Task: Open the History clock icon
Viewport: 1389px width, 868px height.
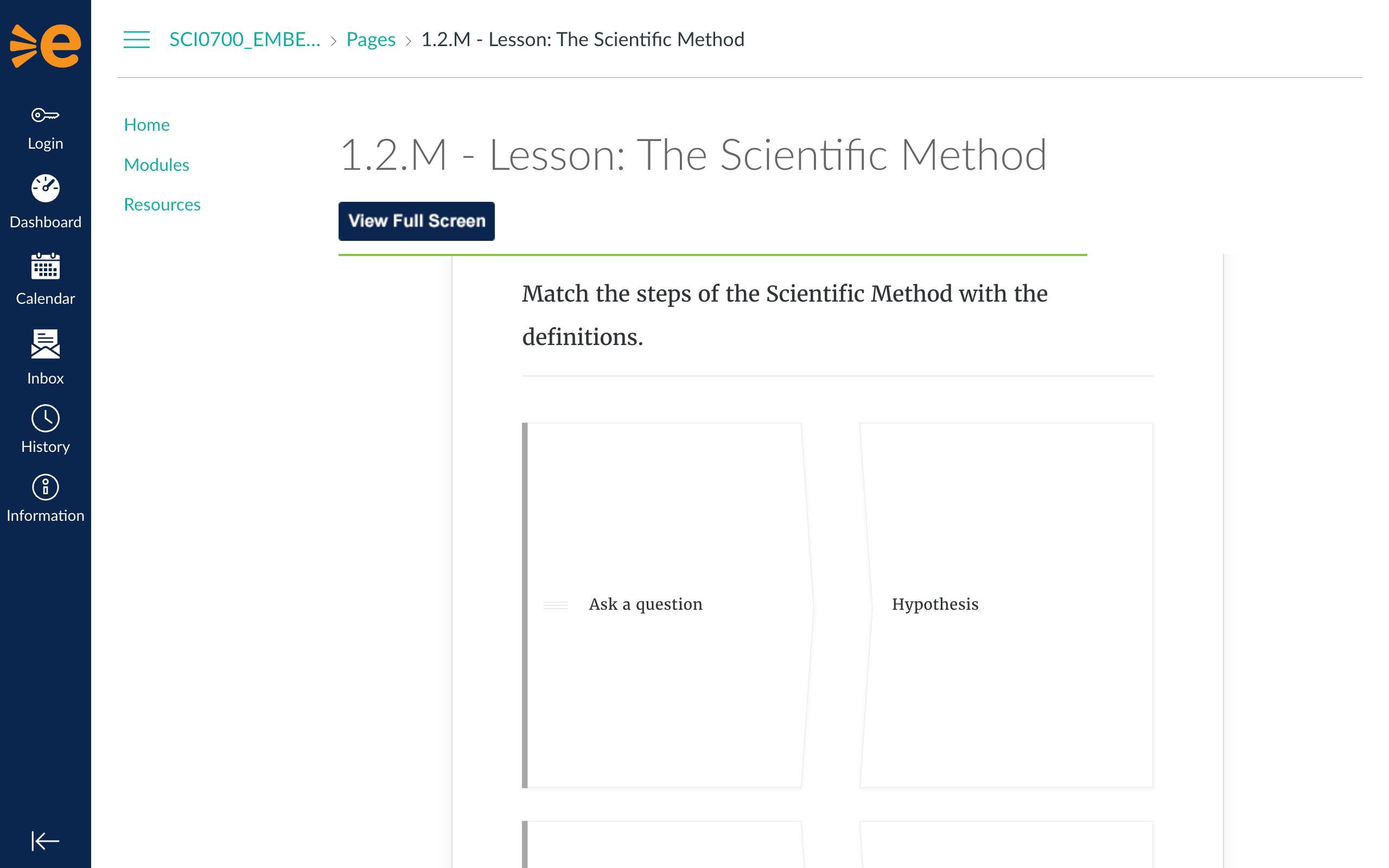Action: (46, 418)
